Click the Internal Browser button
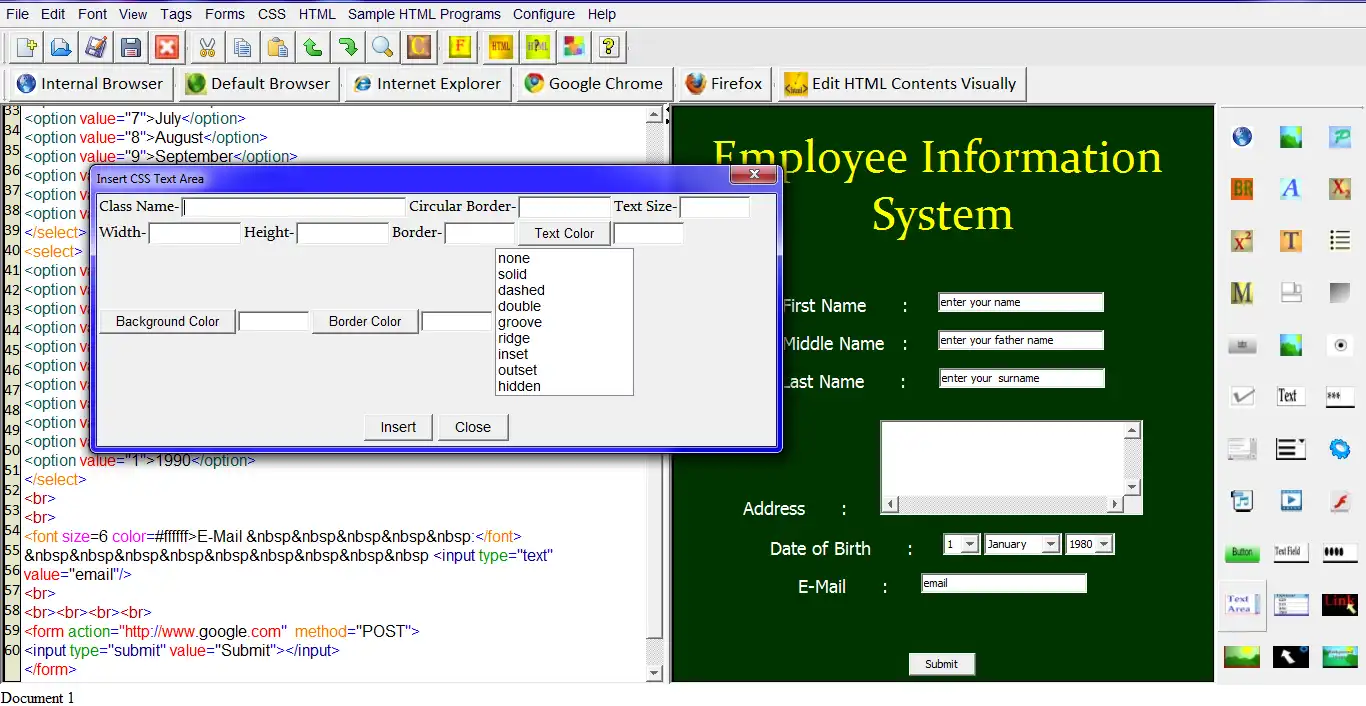This screenshot has height=706, width=1366. [x=89, y=84]
